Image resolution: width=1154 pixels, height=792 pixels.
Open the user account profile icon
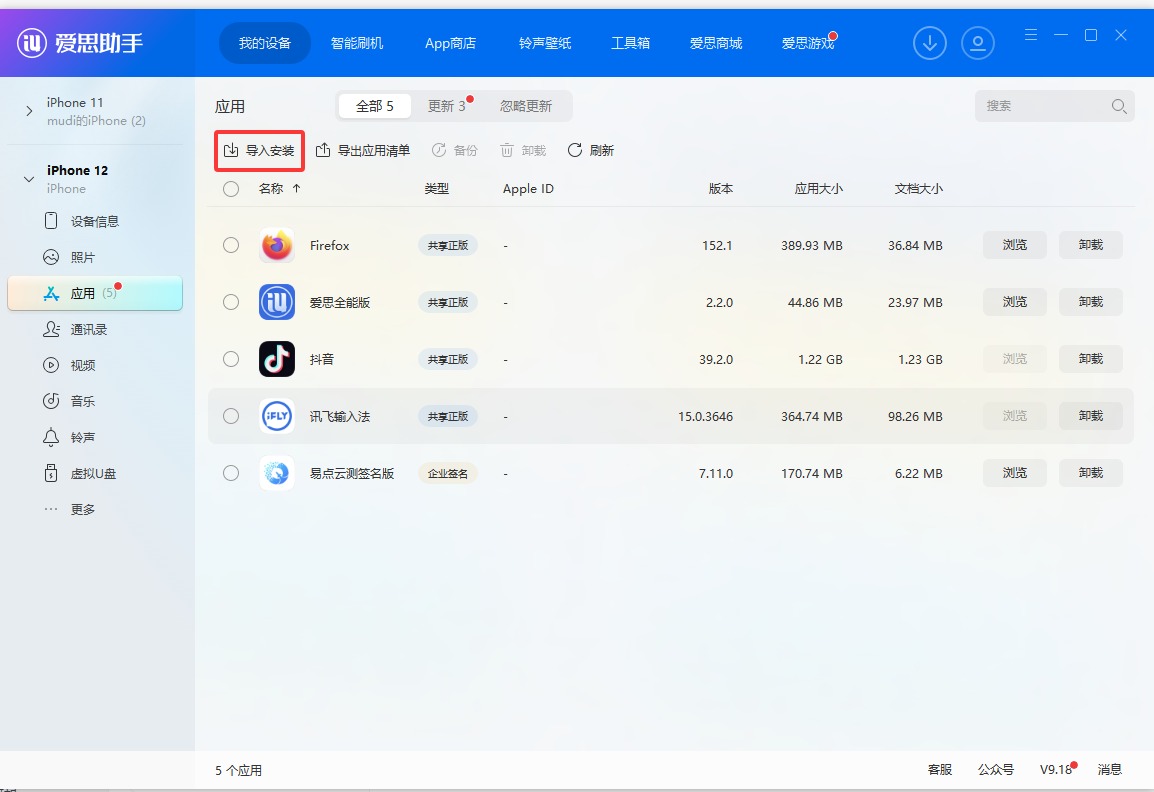click(x=977, y=43)
